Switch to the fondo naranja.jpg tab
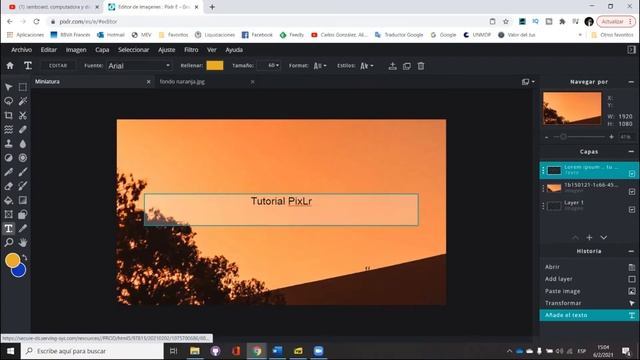 182,82
